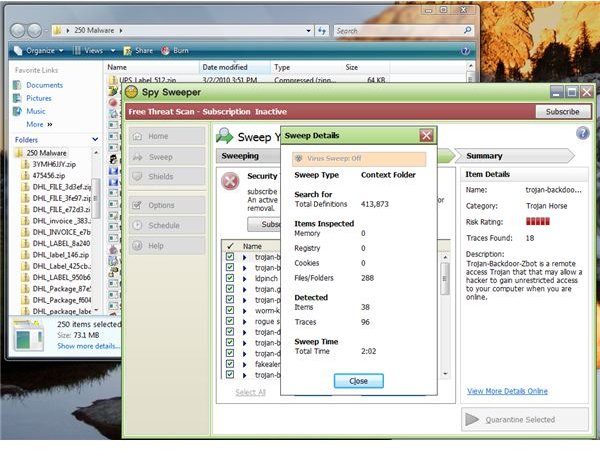Expand the worm-k threat row arrow
Screen dimensions: 600x450
click(245, 311)
